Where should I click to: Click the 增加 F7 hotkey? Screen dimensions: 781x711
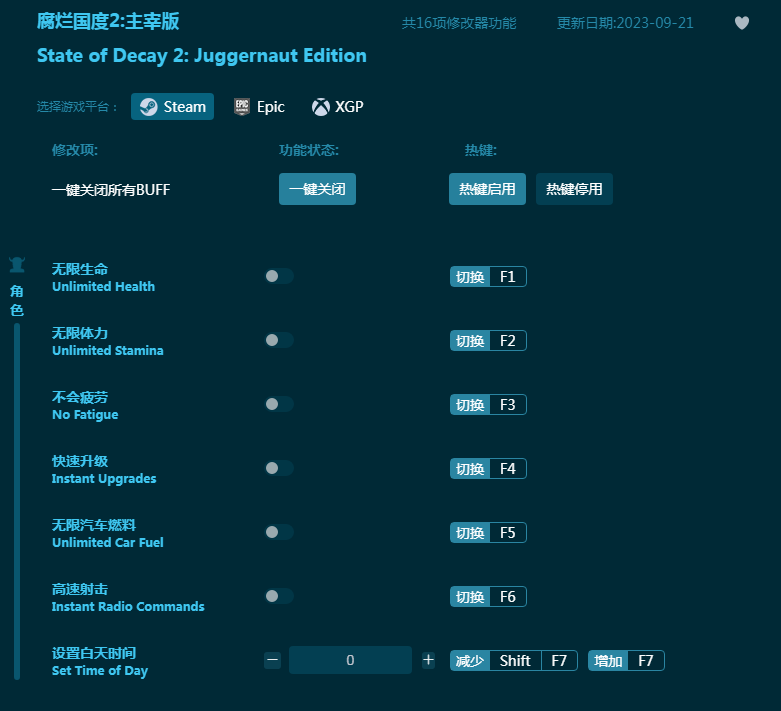coord(626,661)
